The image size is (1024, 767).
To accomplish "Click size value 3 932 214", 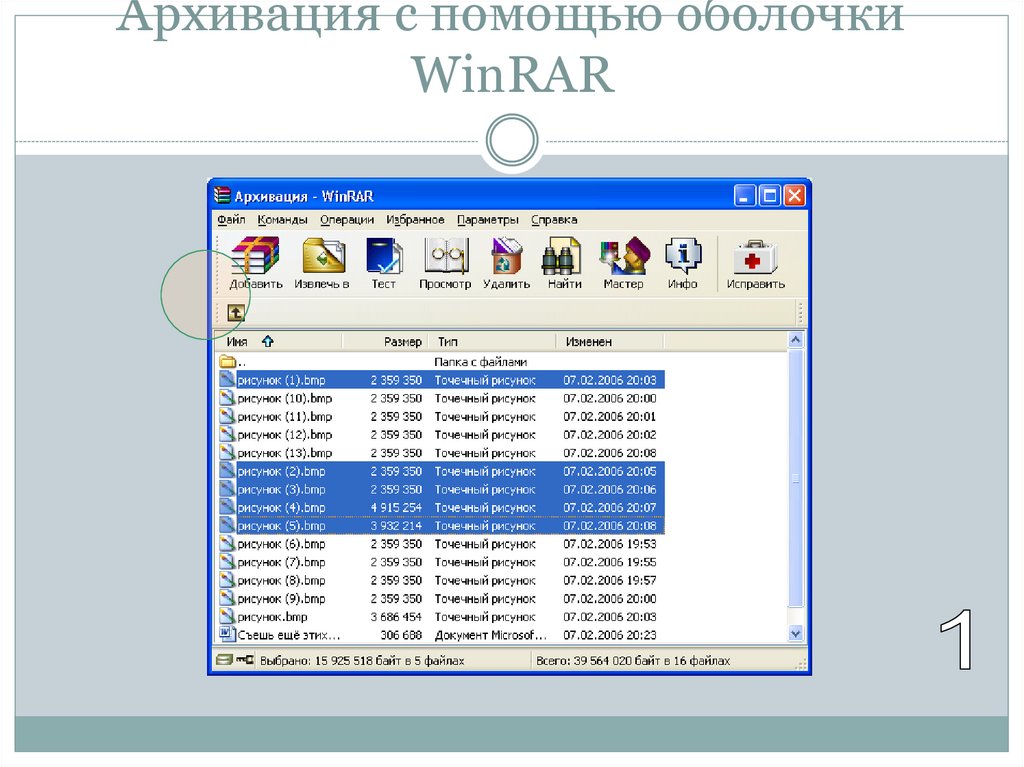I will (x=396, y=526).
